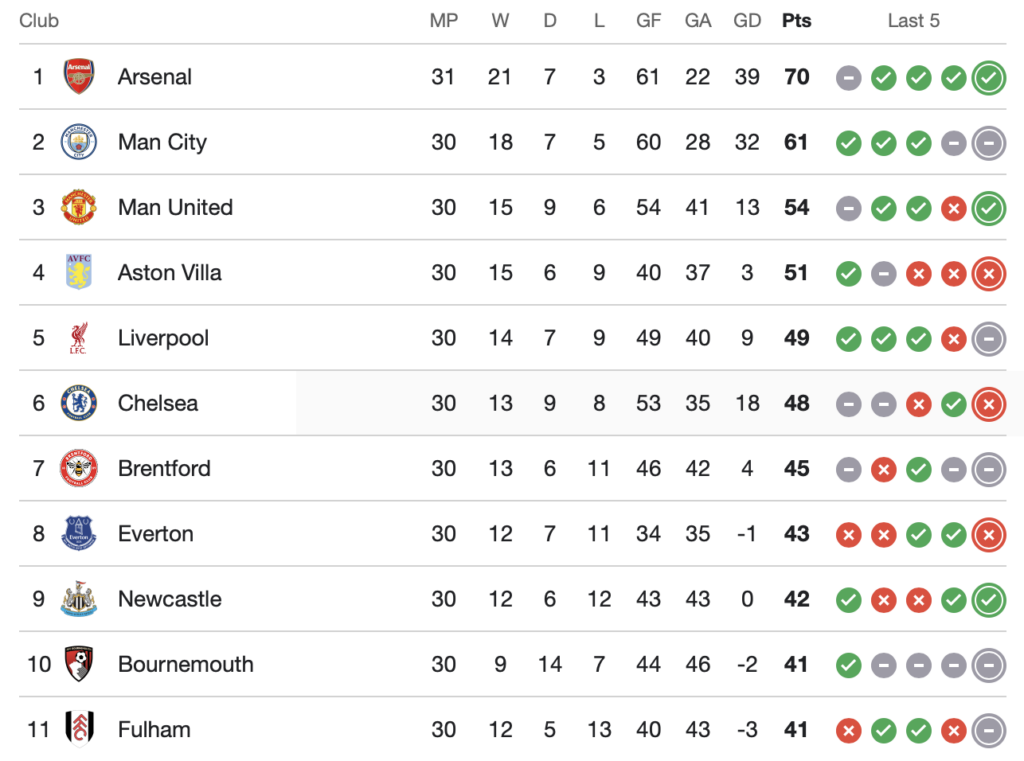This screenshot has height=761, width=1024.
Task: Click the Chelsea club crest
Action: click(79, 403)
